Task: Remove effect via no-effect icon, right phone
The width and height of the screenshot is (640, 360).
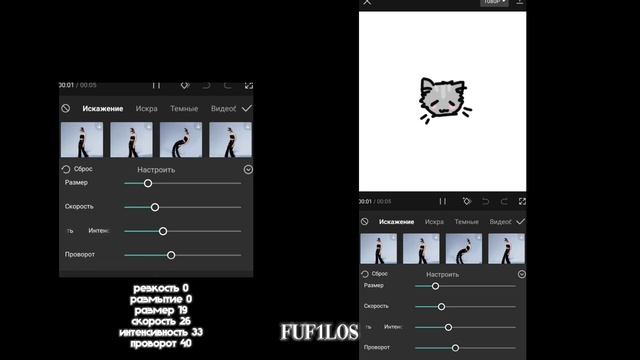Action: coord(364,222)
